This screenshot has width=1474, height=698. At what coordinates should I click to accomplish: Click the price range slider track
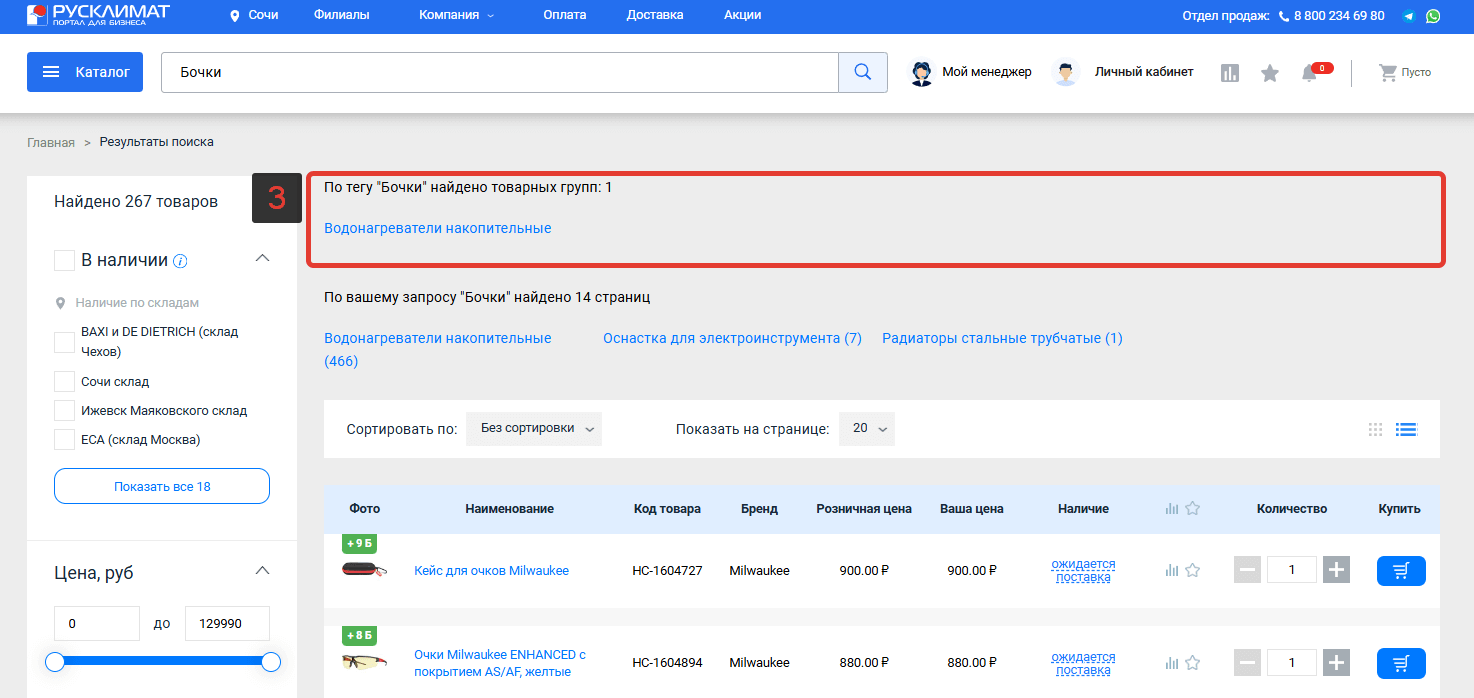(162, 661)
